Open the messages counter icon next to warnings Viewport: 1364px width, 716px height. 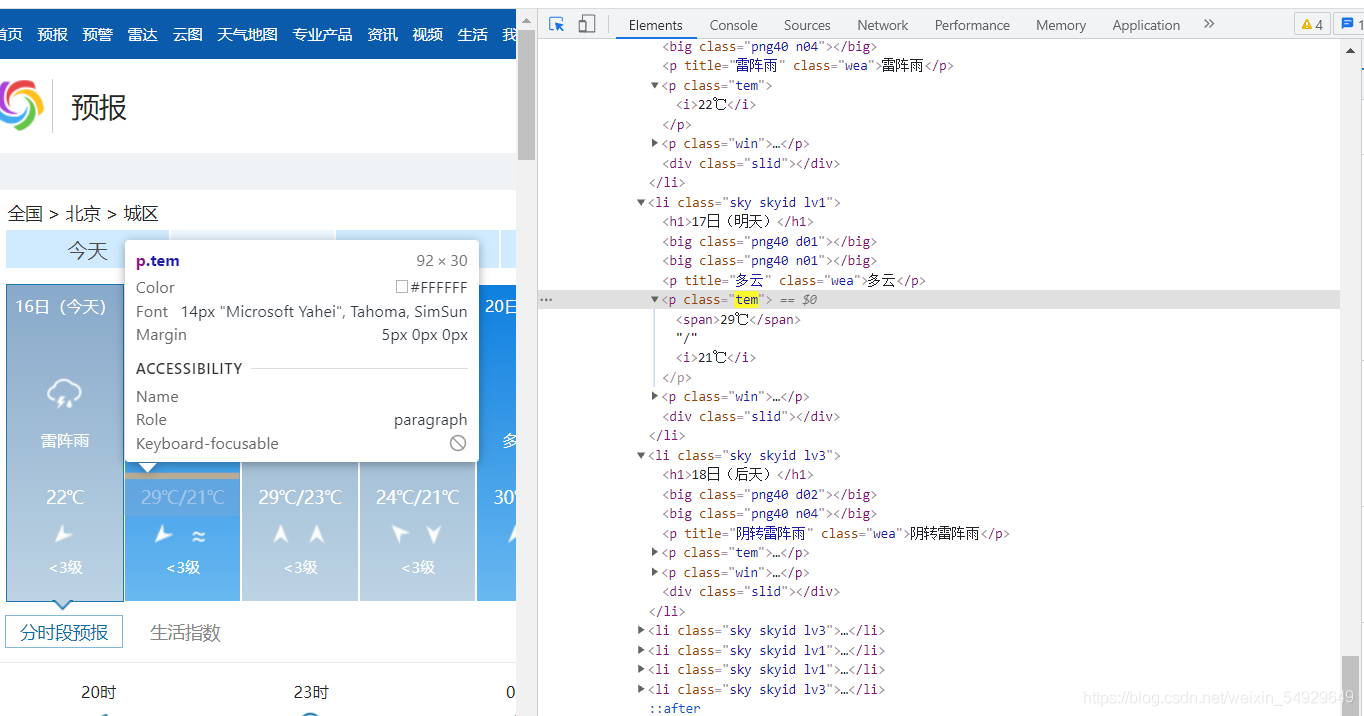pos(1349,25)
